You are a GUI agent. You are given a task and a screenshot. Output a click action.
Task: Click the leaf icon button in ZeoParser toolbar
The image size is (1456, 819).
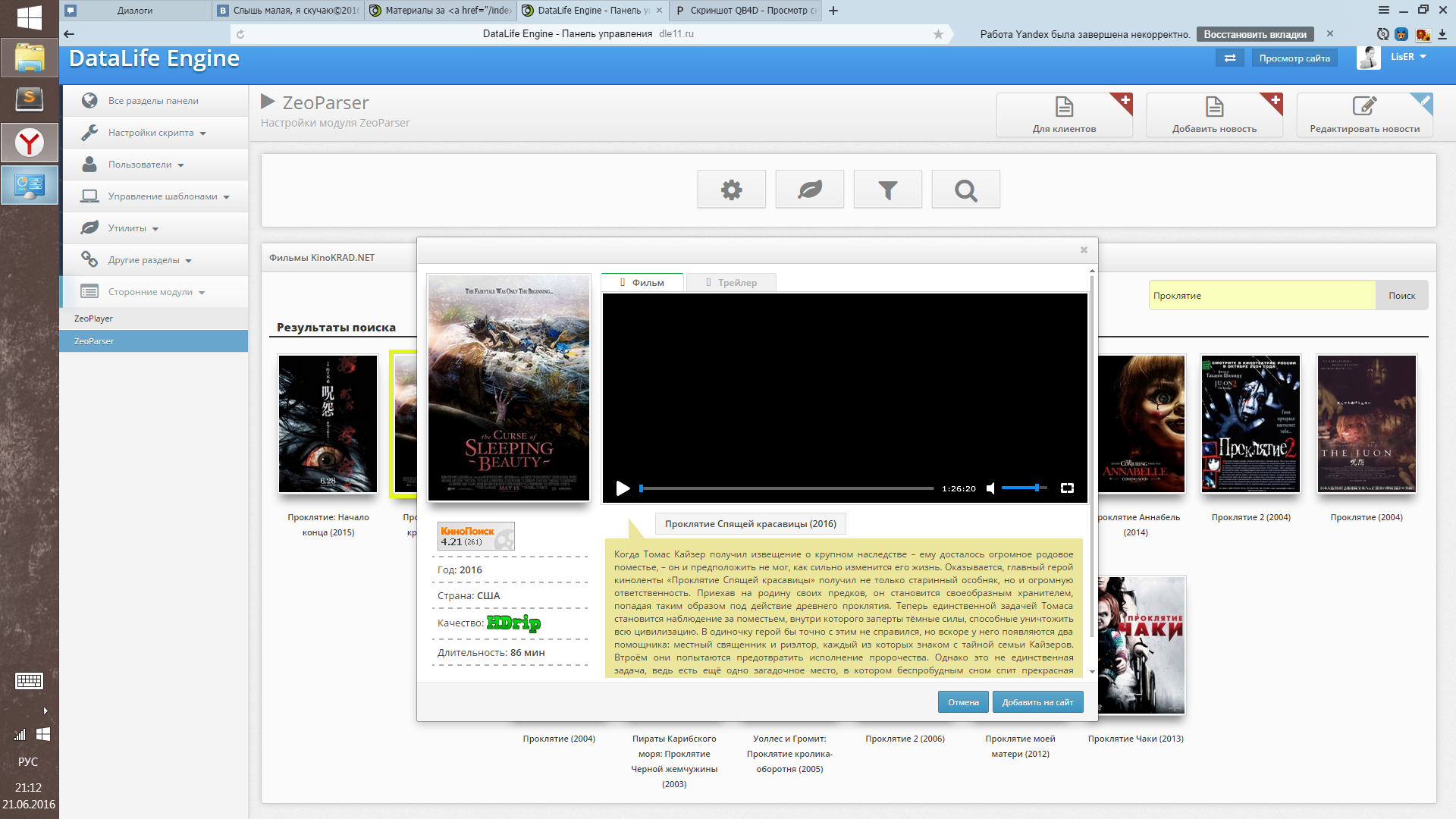[x=809, y=190]
